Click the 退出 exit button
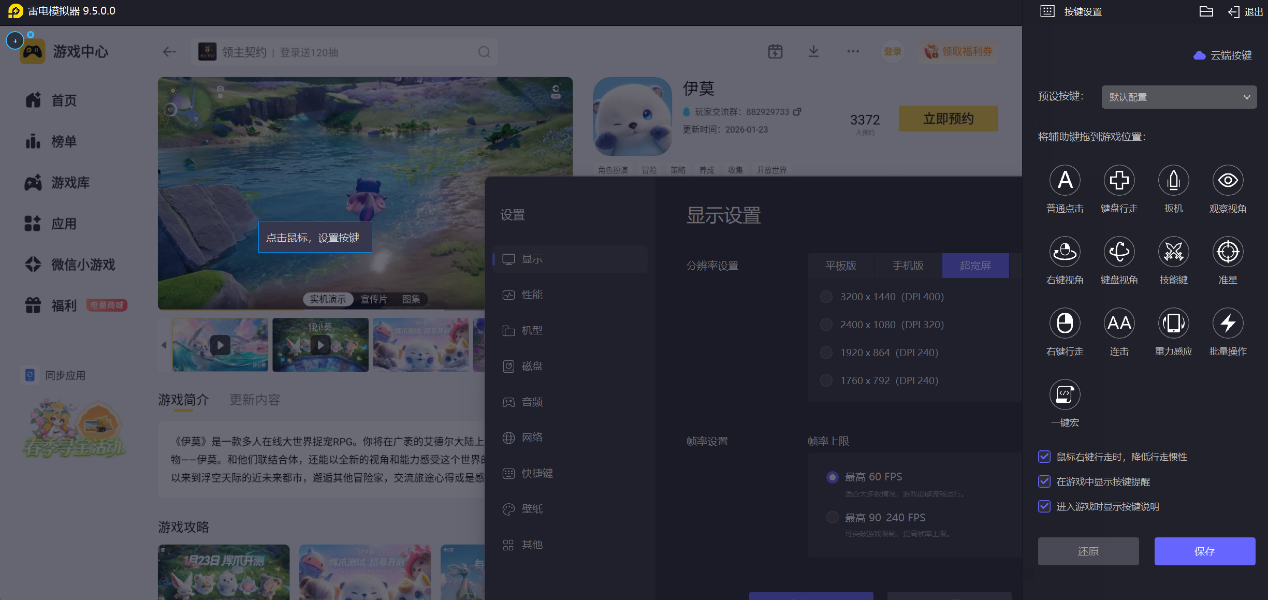The image size is (1268, 600). click(1245, 11)
